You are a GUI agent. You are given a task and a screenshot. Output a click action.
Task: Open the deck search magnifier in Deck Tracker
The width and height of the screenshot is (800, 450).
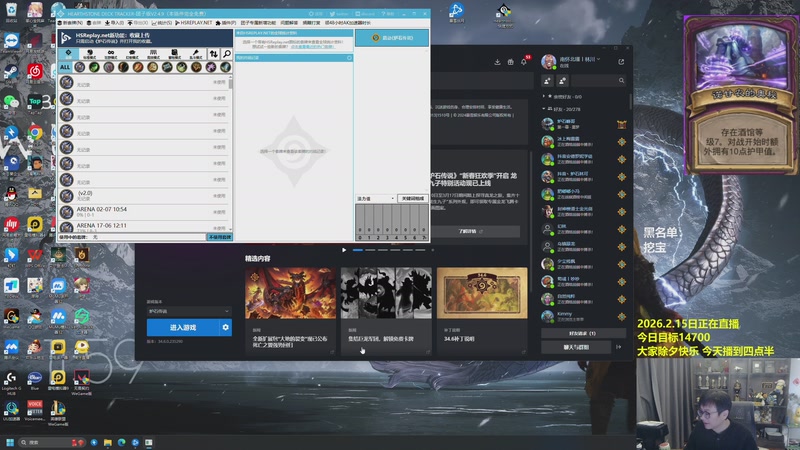(227, 54)
